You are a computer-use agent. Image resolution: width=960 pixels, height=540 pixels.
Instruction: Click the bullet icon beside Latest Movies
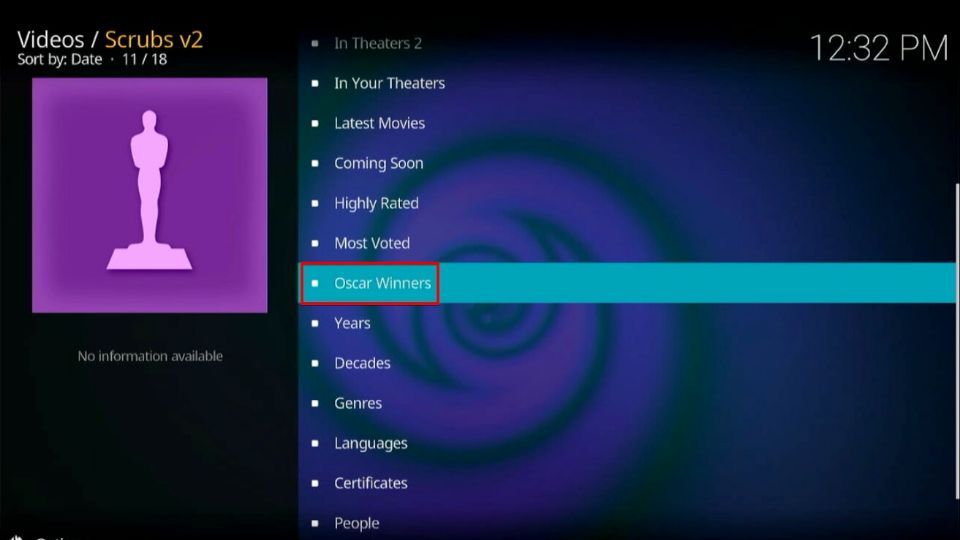[315, 124]
